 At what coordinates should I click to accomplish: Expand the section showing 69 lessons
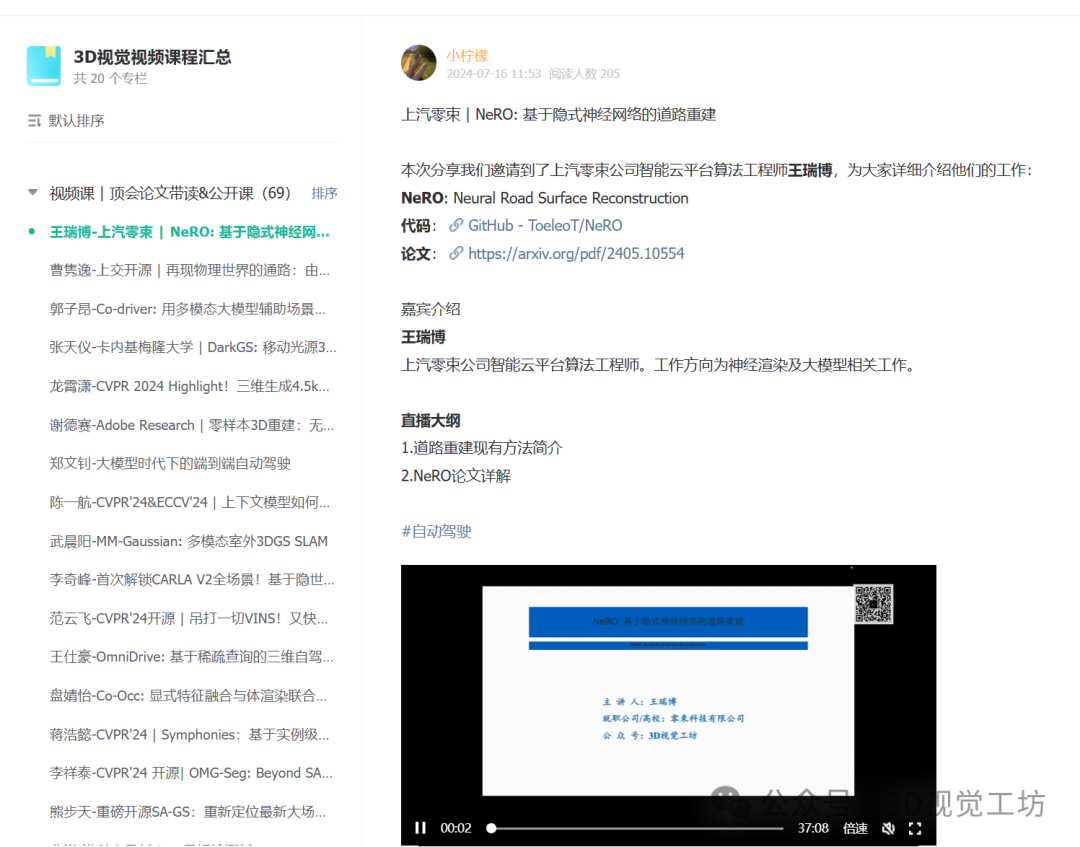click(x=31, y=192)
